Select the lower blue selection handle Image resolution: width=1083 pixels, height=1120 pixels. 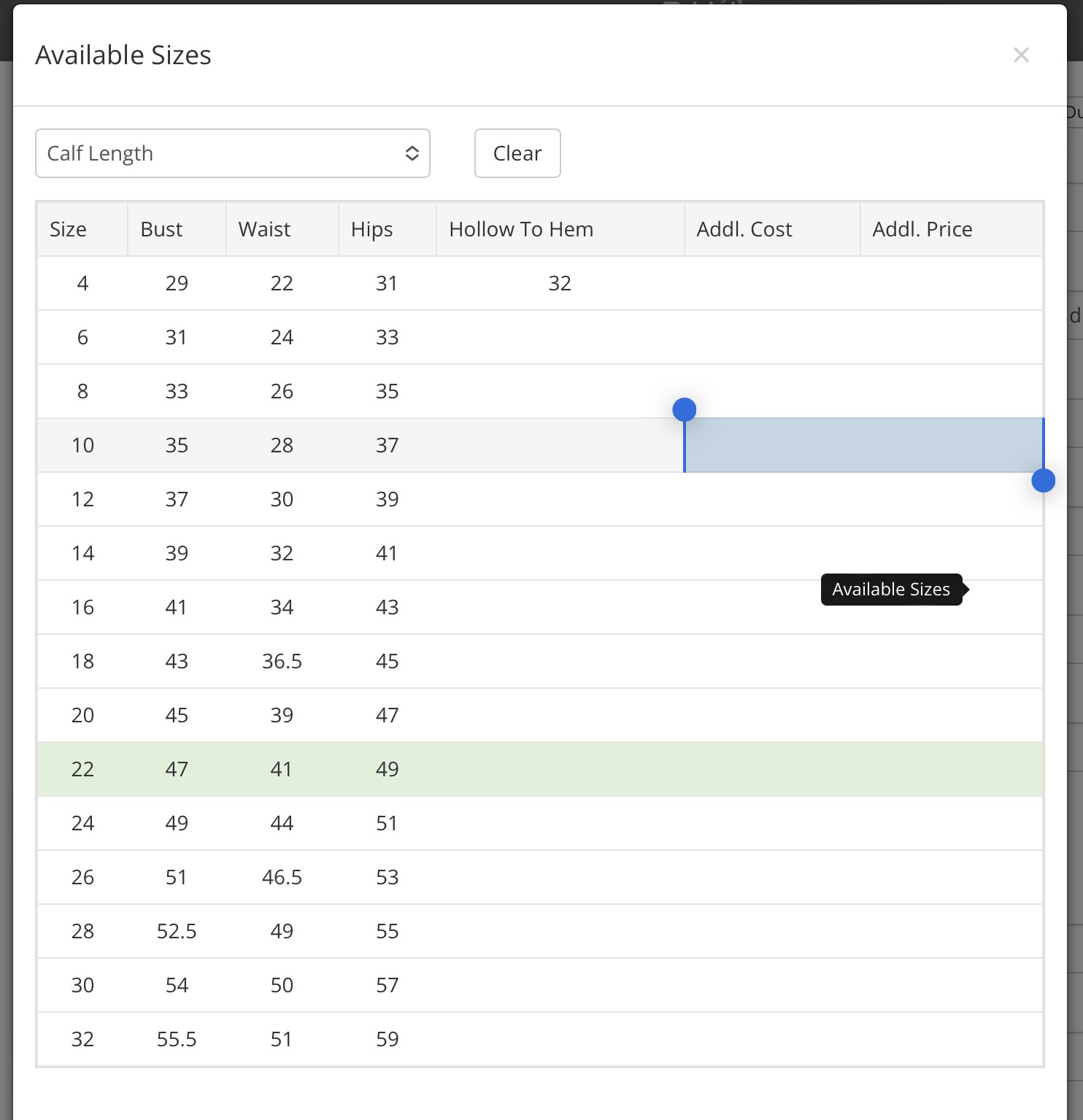pyautogui.click(x=1043, y=480)
